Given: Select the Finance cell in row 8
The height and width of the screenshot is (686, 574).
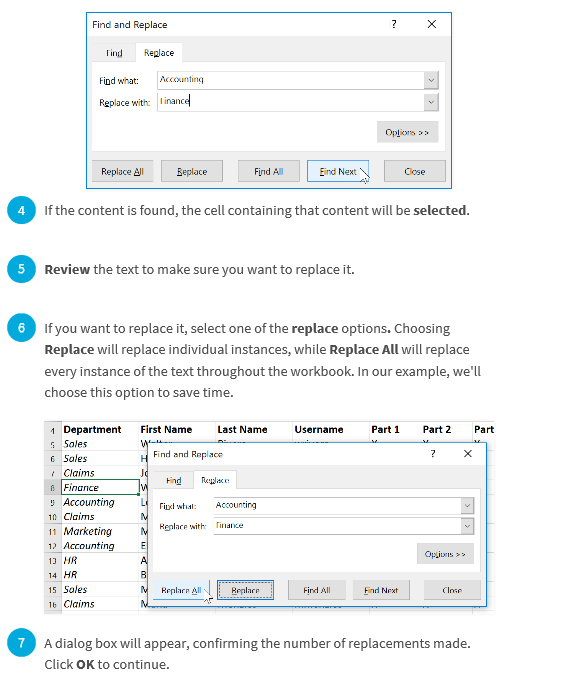Looking at the screenshot, I should click(100, 487).
